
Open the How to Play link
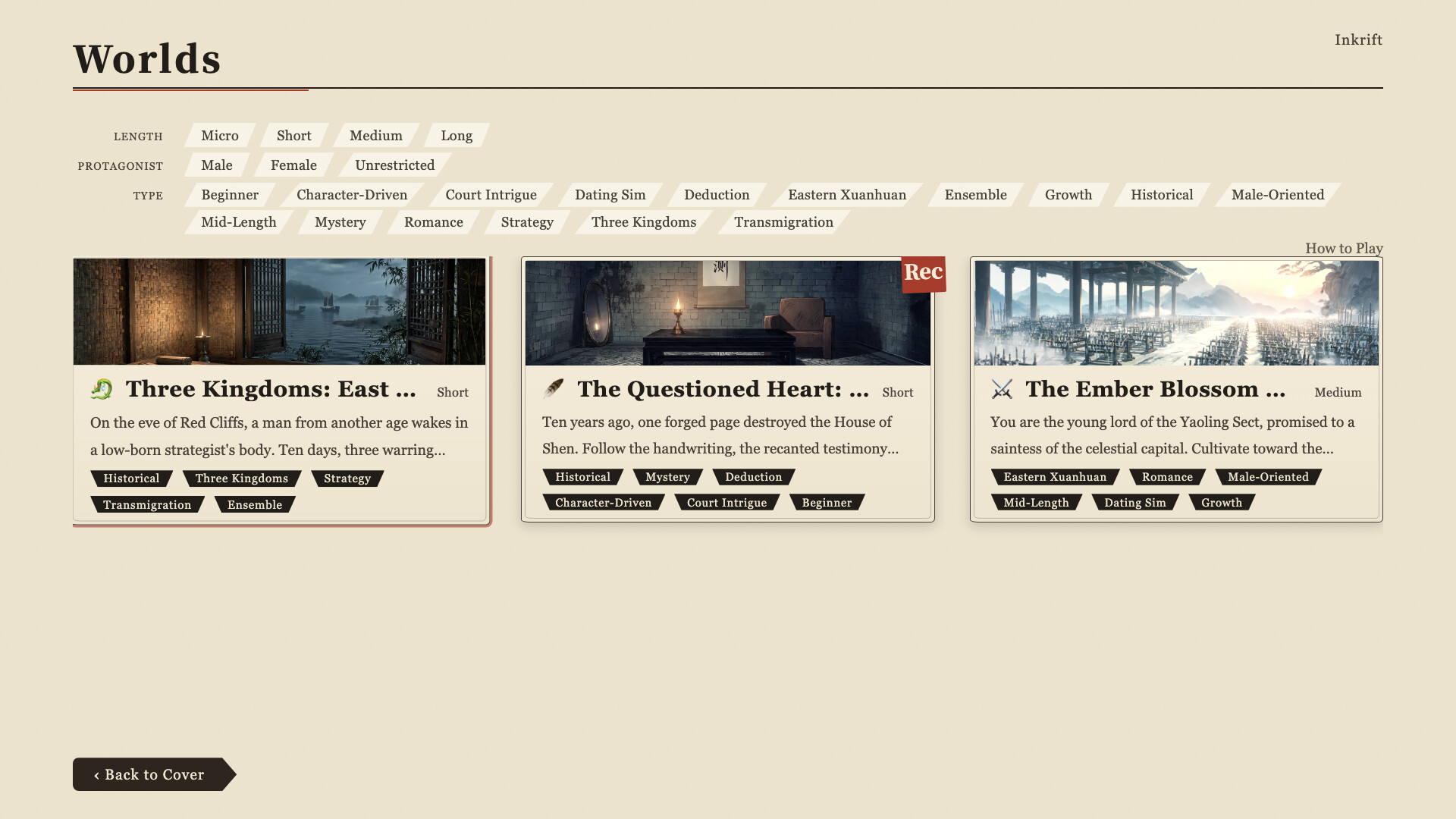click(1344, 248)
